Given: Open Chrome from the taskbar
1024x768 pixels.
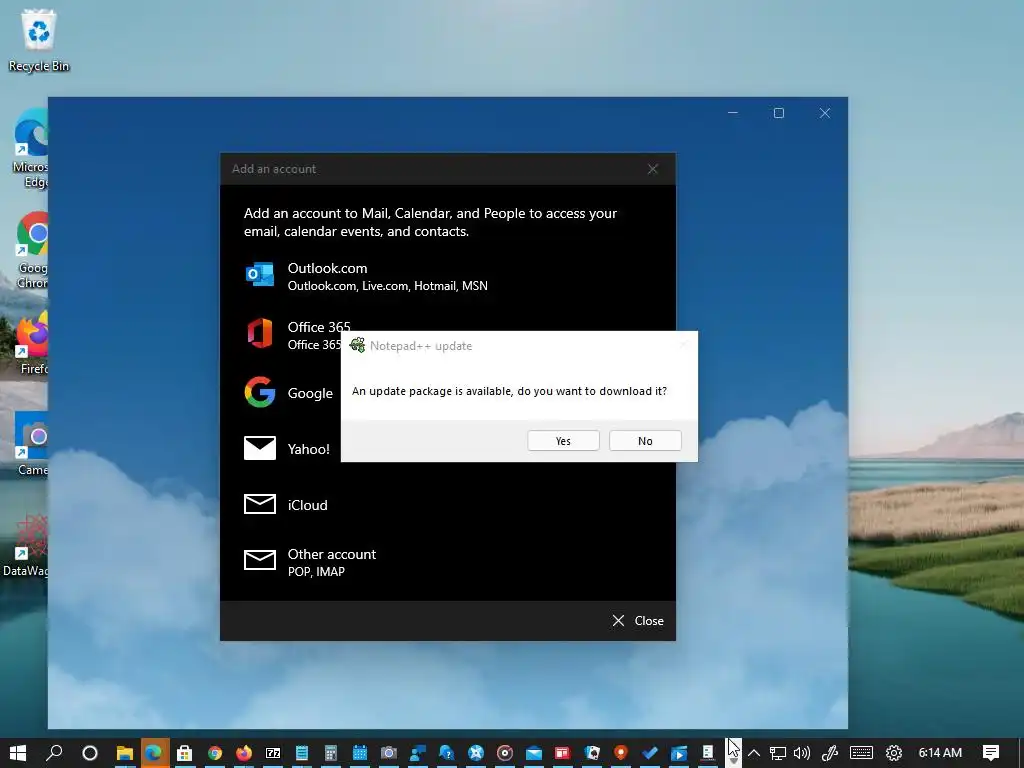Looking at the screenshot, I should click(214, 753).
